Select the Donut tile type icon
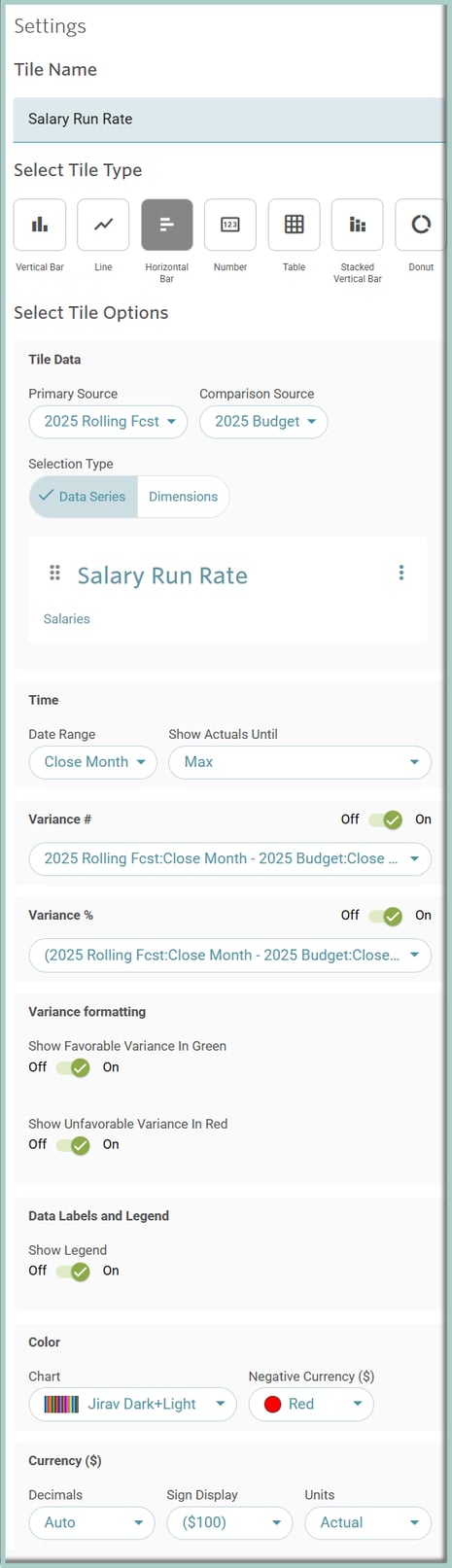 click(x=421, y=225)
